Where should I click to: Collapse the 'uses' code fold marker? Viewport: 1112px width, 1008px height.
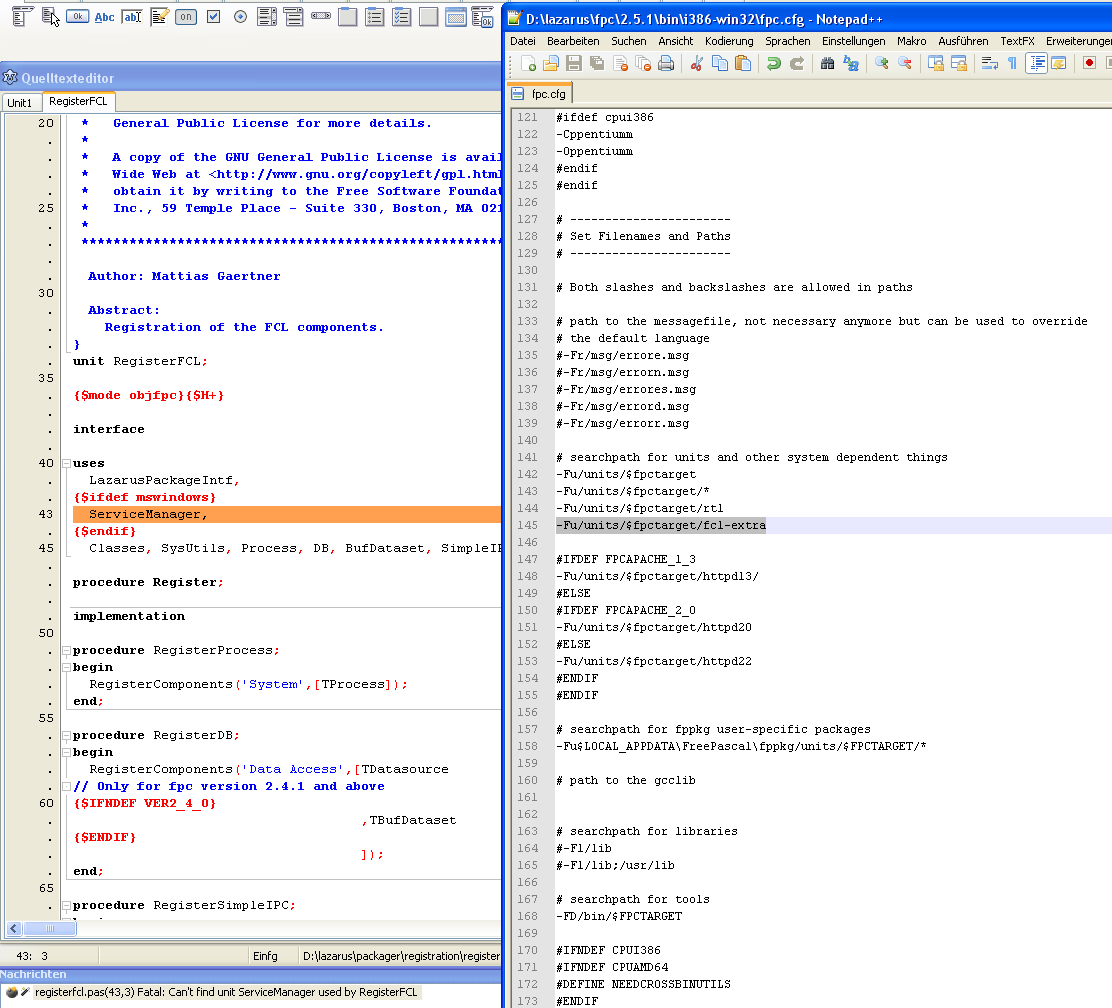coord(66,464)
